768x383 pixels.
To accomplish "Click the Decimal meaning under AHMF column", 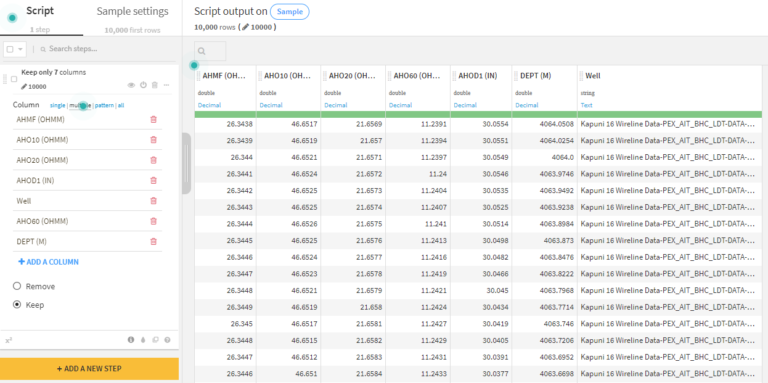I will pyautogui.click(x=209, y=105).
